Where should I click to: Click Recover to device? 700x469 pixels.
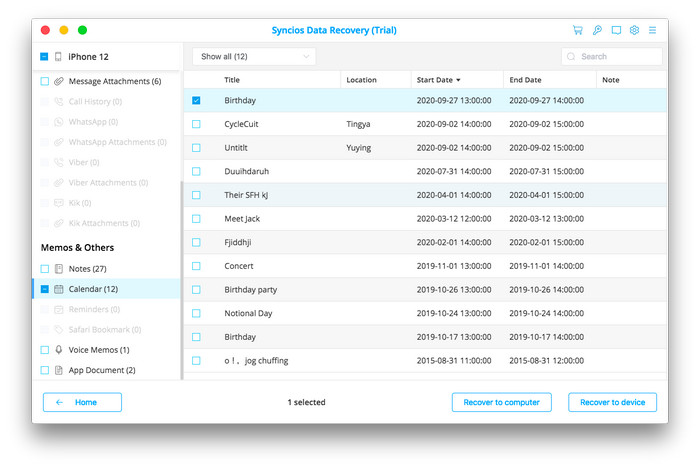pyautogui.click(x=612, y=402)
